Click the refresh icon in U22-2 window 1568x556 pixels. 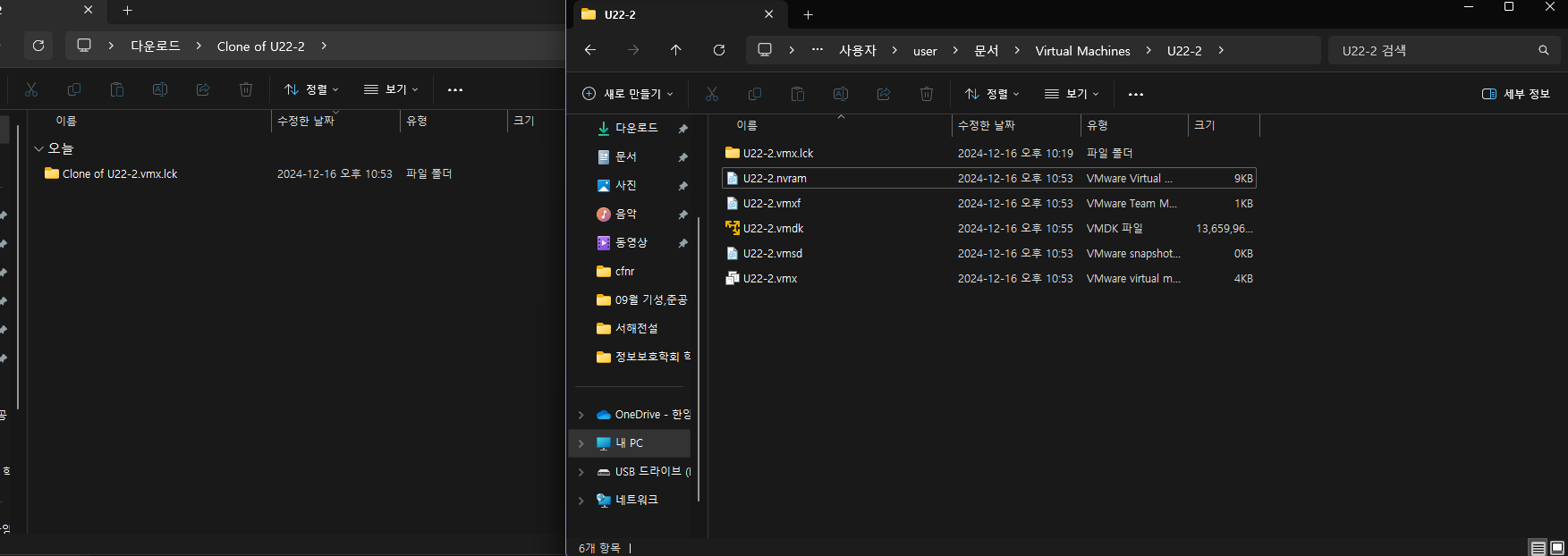coord(718,50)
